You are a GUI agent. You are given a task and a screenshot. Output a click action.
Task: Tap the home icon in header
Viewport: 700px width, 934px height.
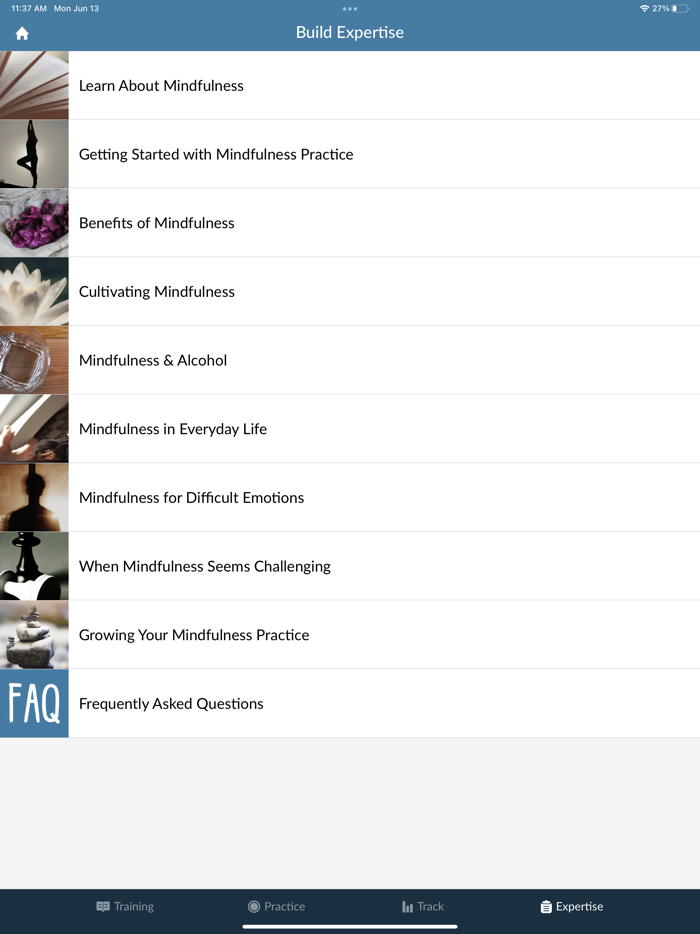22,33
